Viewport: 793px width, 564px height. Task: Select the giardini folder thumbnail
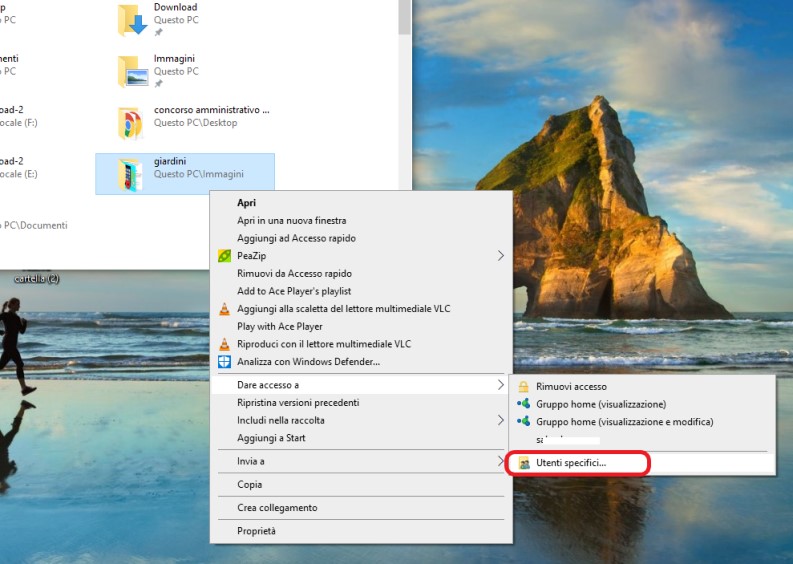point(132,174)
